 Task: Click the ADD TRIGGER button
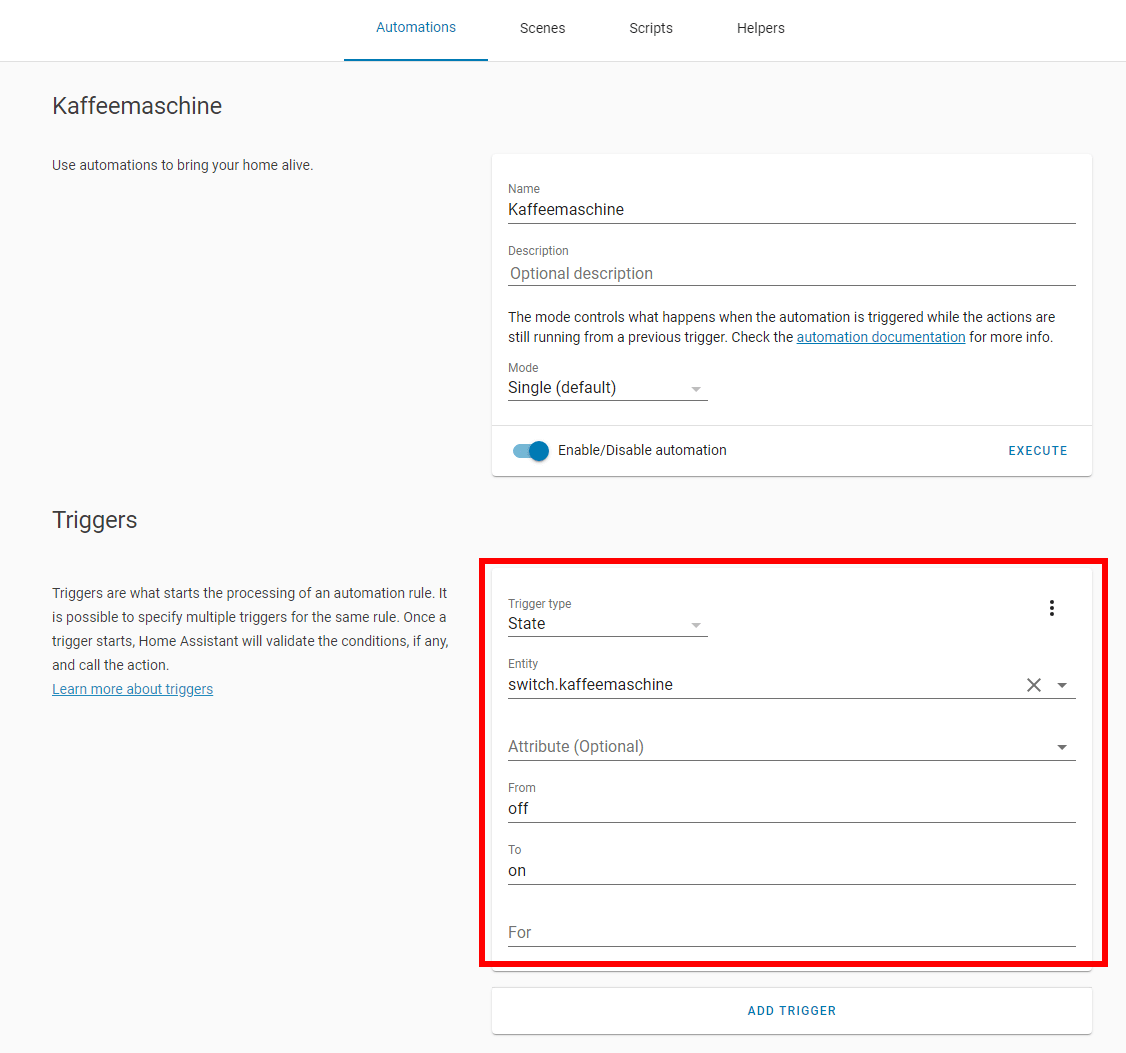click(x=792, y=1010)
